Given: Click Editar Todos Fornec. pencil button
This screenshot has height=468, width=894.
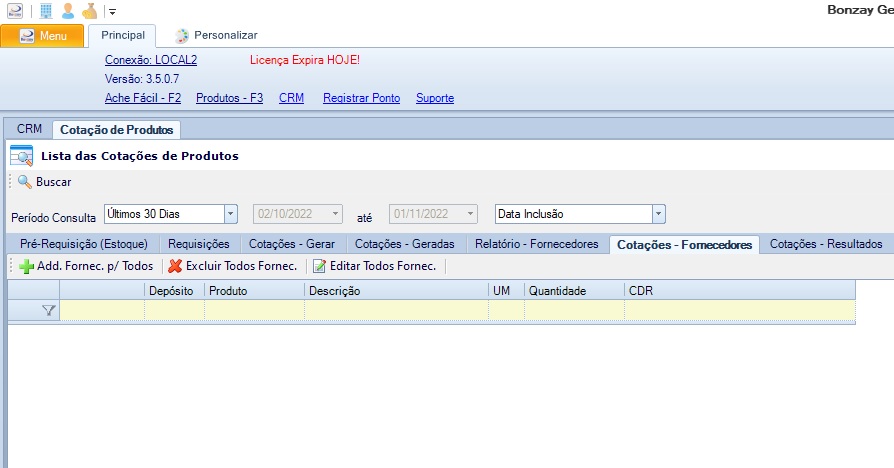Looking at the screenshot, I should tap(375, 266).
